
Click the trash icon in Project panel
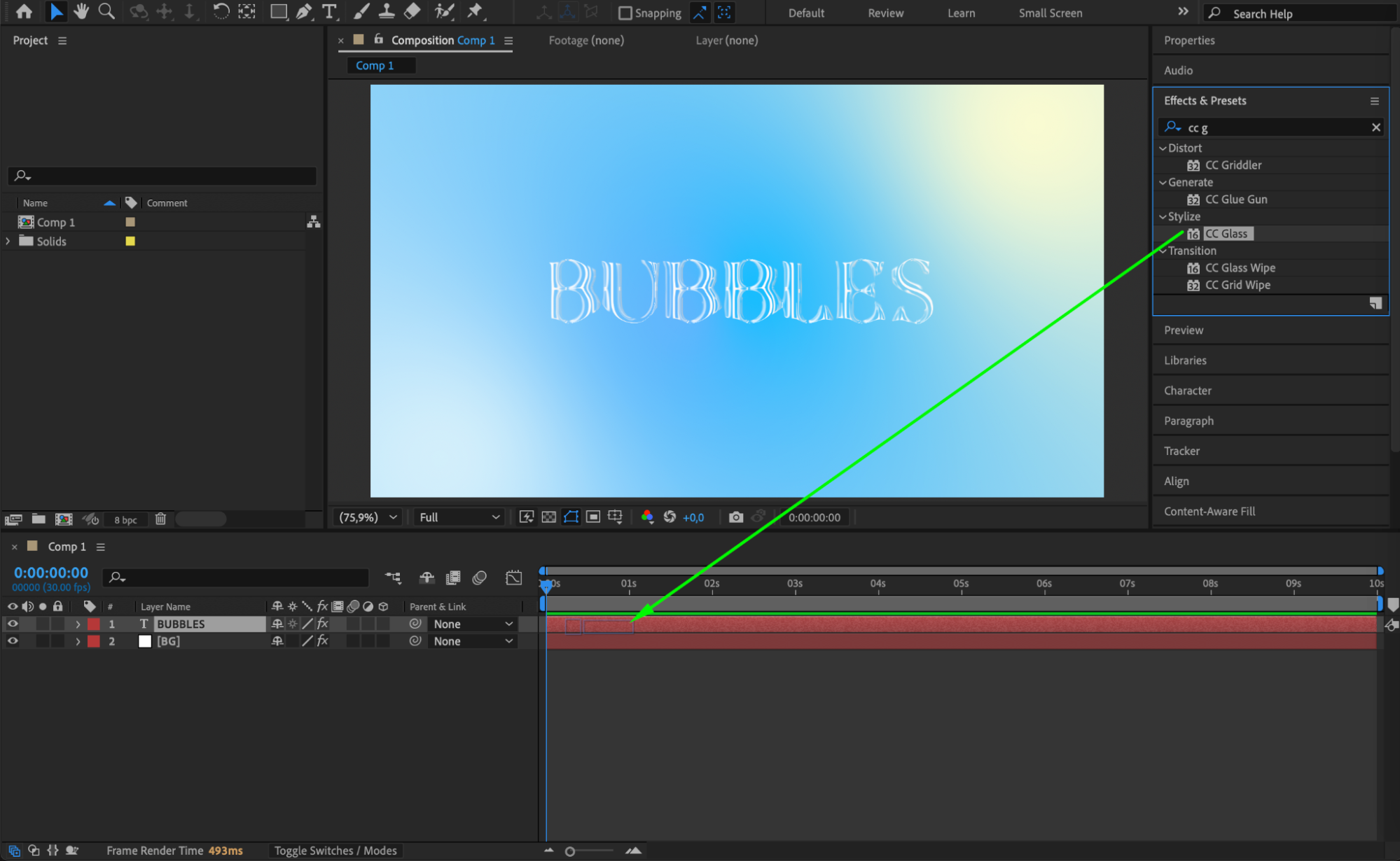tap(160, 519)
